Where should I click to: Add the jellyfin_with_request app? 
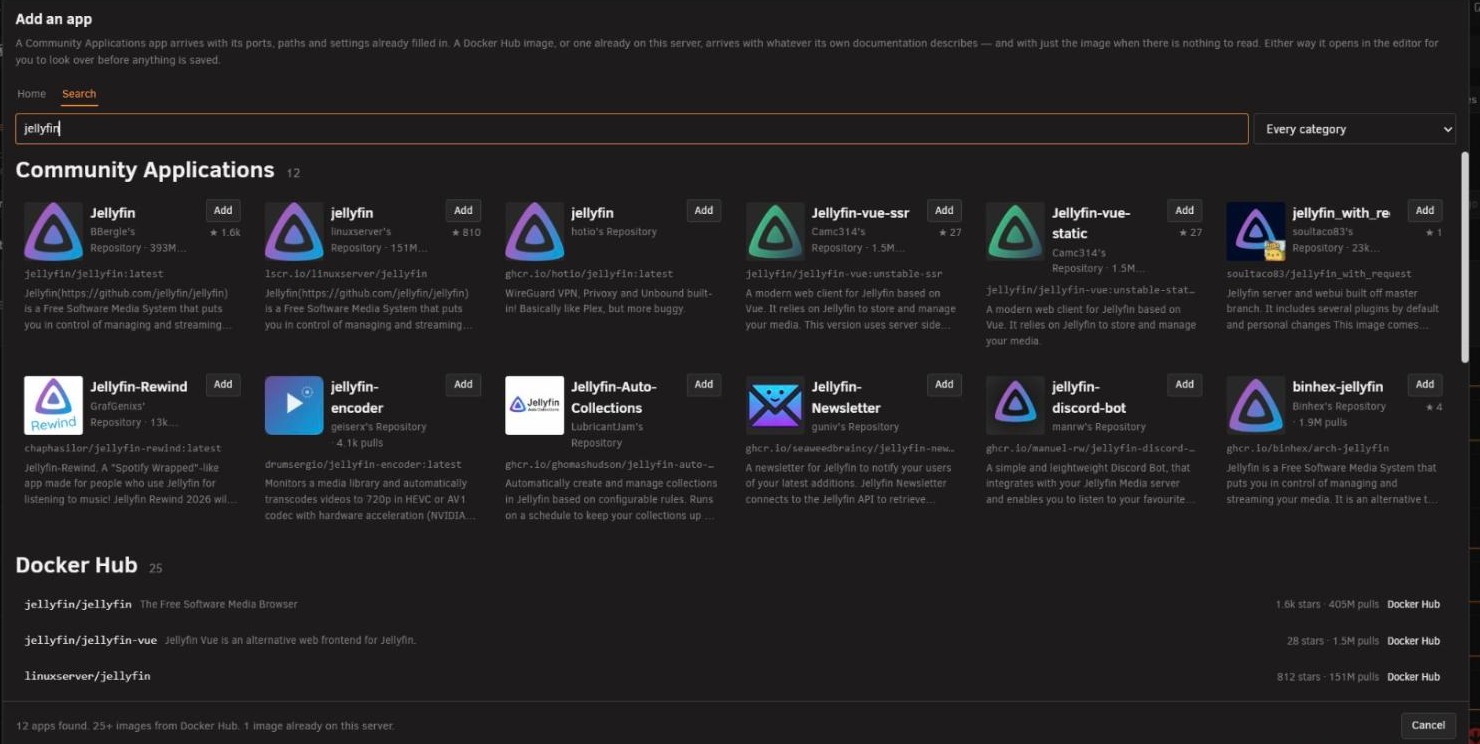(x=1425, y=210)
